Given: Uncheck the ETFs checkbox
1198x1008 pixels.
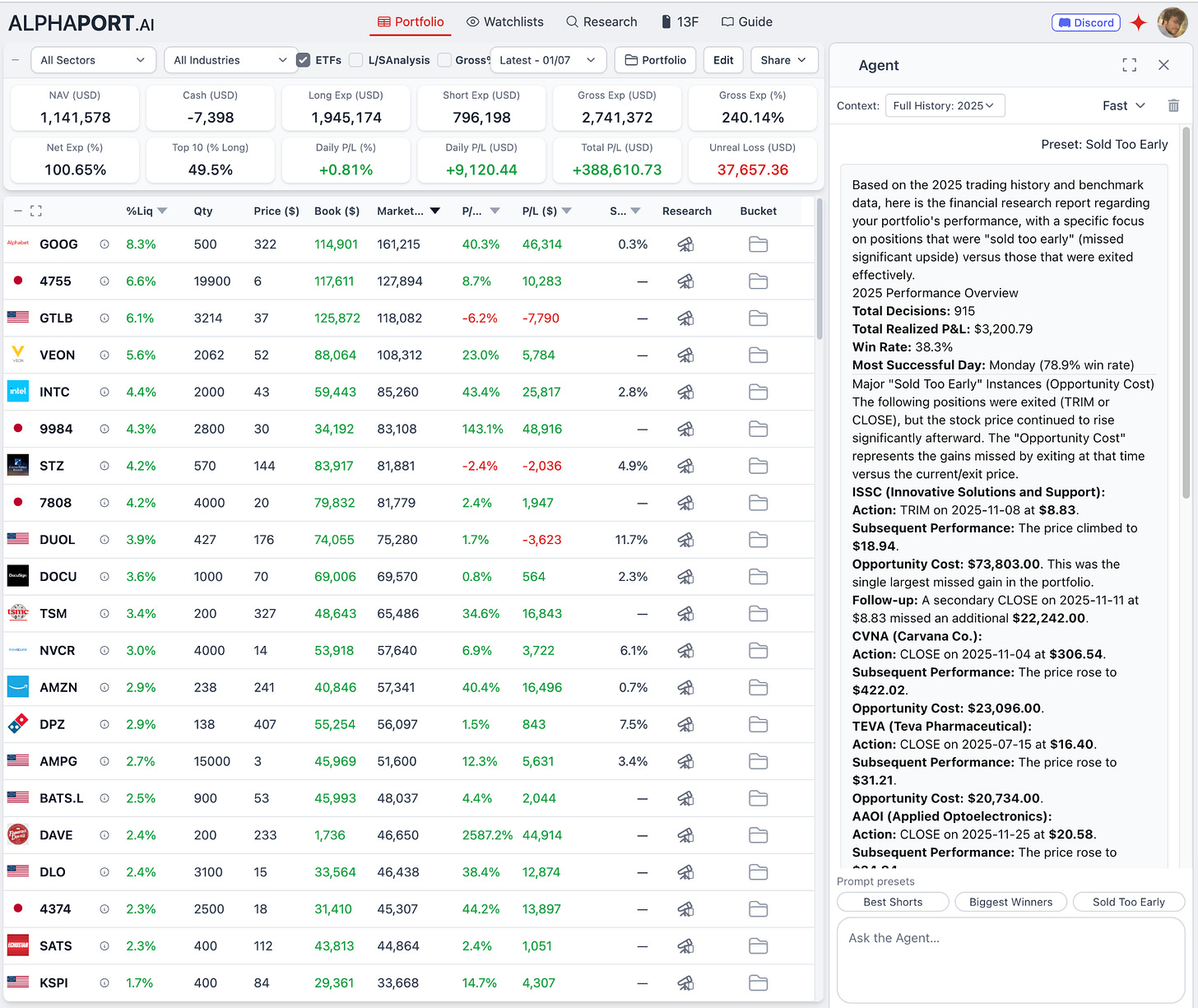Looking at the screenshot, I should point(304,60).
